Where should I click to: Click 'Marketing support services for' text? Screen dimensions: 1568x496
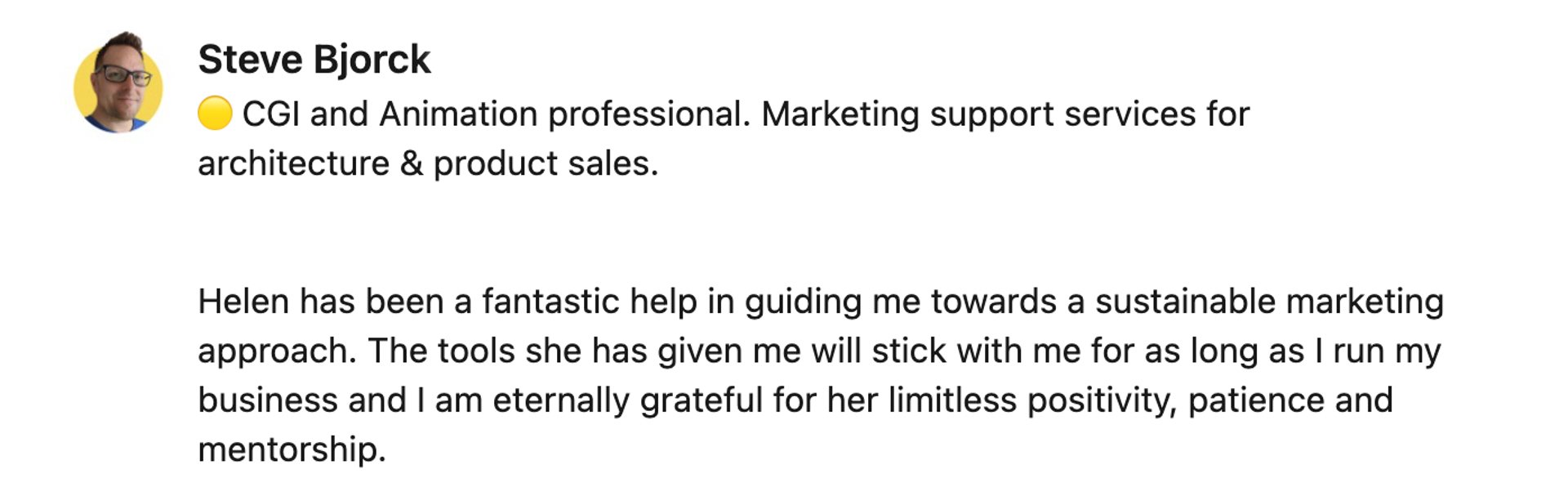[1005, 114]
